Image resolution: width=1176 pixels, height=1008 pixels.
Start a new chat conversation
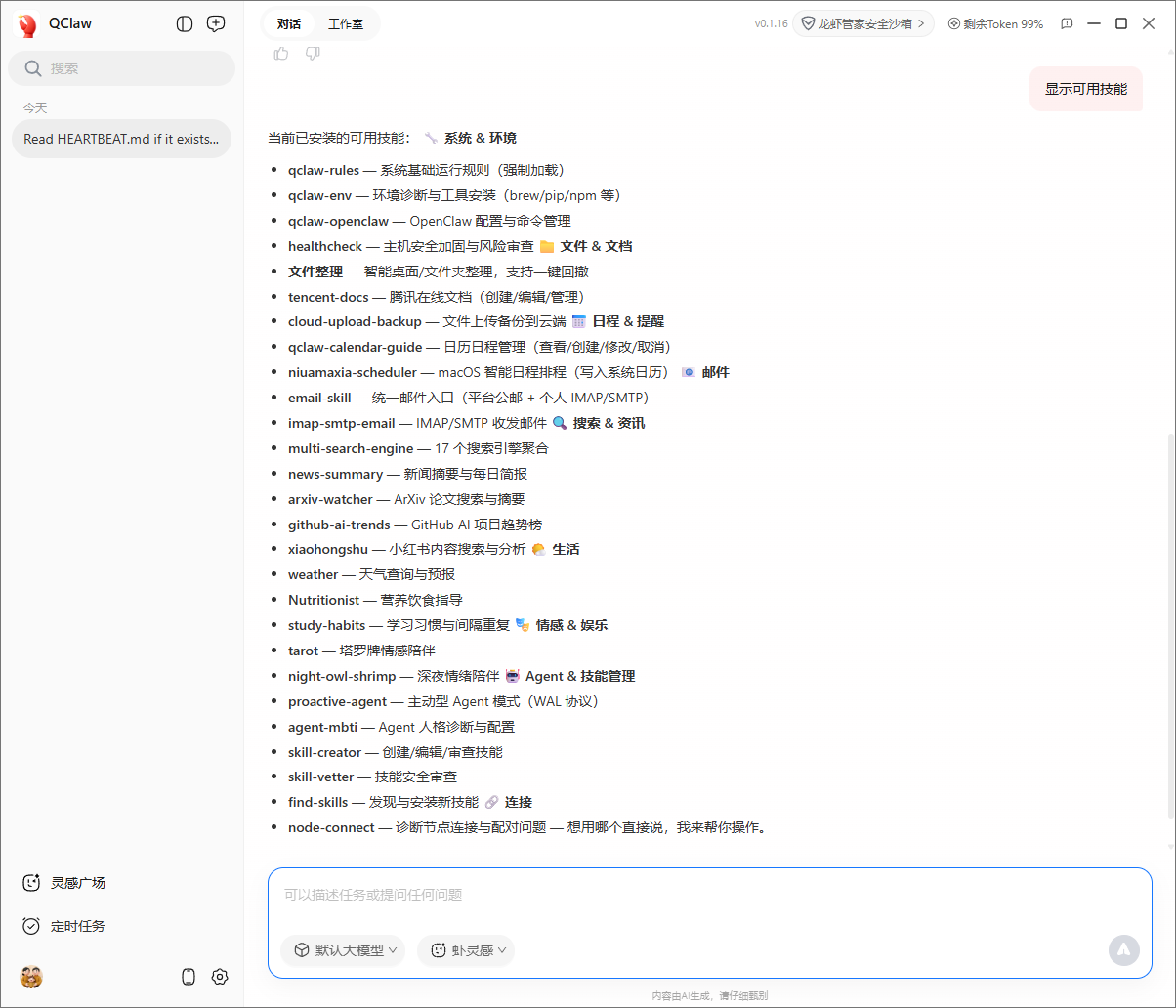tap(216, 24)
